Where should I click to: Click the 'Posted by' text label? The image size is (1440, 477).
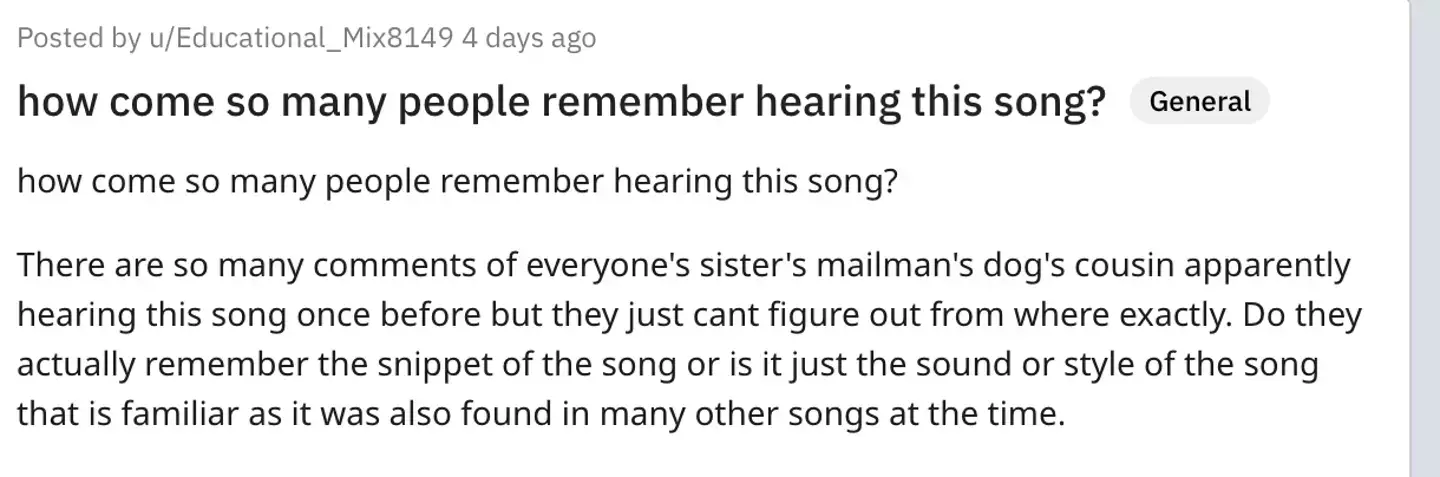click(x=78, y=38)
